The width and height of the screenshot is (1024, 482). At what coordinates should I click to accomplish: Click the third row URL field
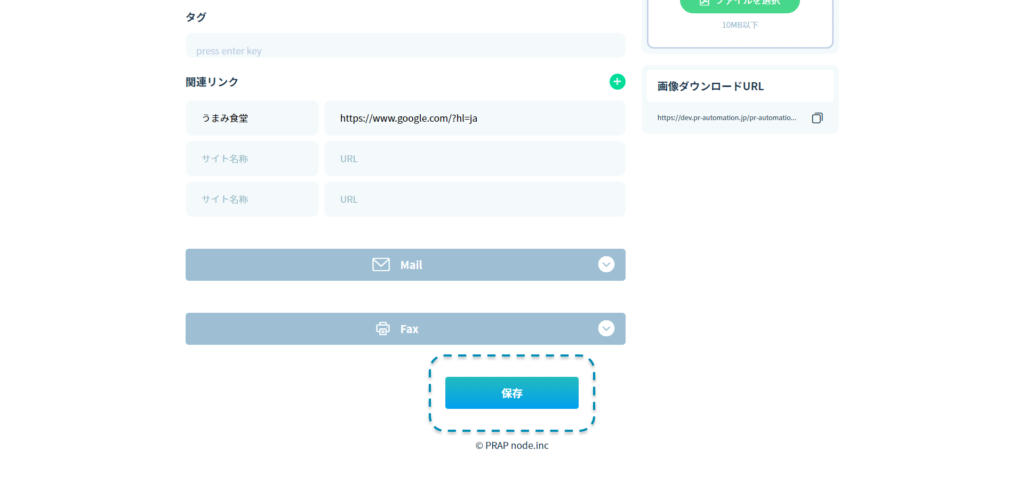point(474,199)
